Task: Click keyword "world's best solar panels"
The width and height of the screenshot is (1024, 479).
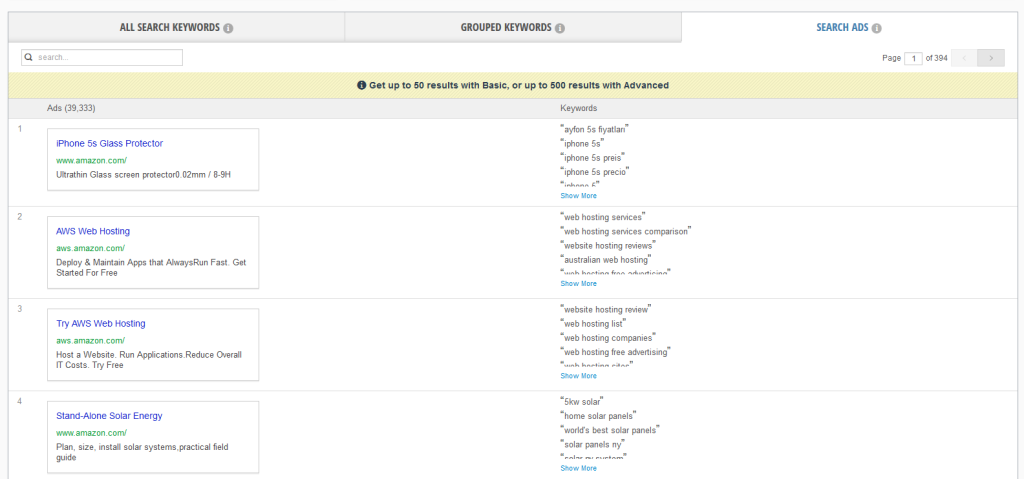Action: [x=610, y=430]
